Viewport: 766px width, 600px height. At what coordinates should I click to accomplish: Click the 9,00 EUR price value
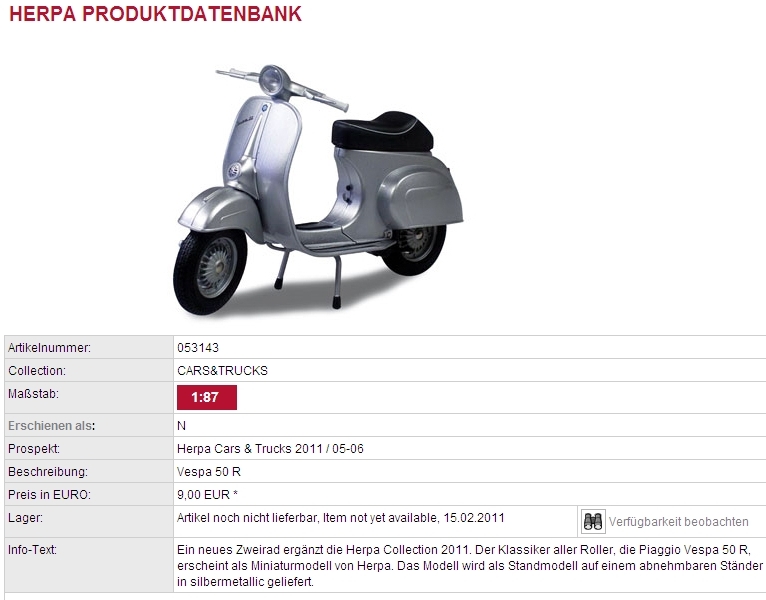(x=207, y=495)
